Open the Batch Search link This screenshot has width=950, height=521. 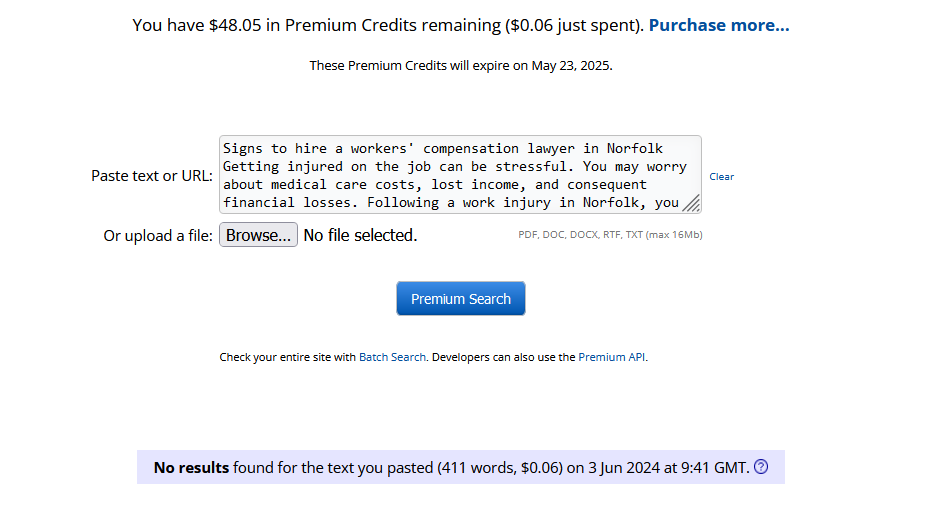click(392, 357)
